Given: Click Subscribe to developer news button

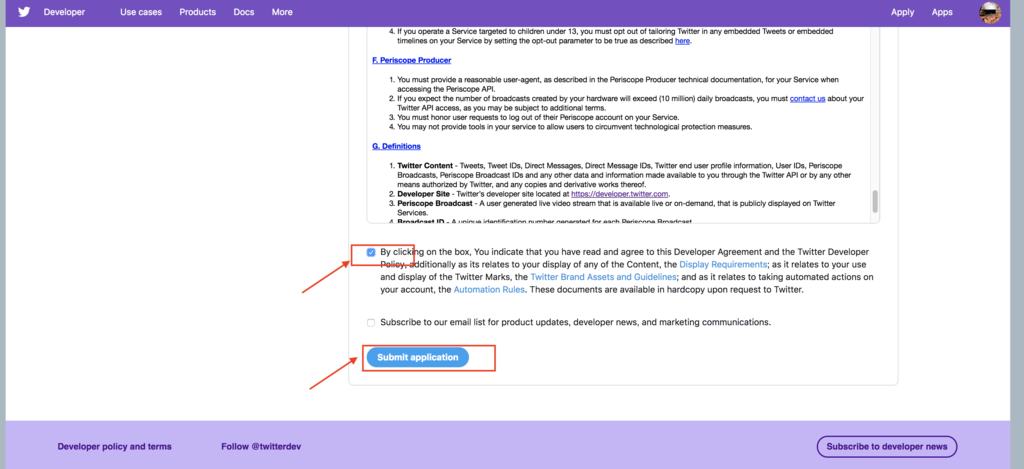Looking at the screenshot, I should 886,447.
